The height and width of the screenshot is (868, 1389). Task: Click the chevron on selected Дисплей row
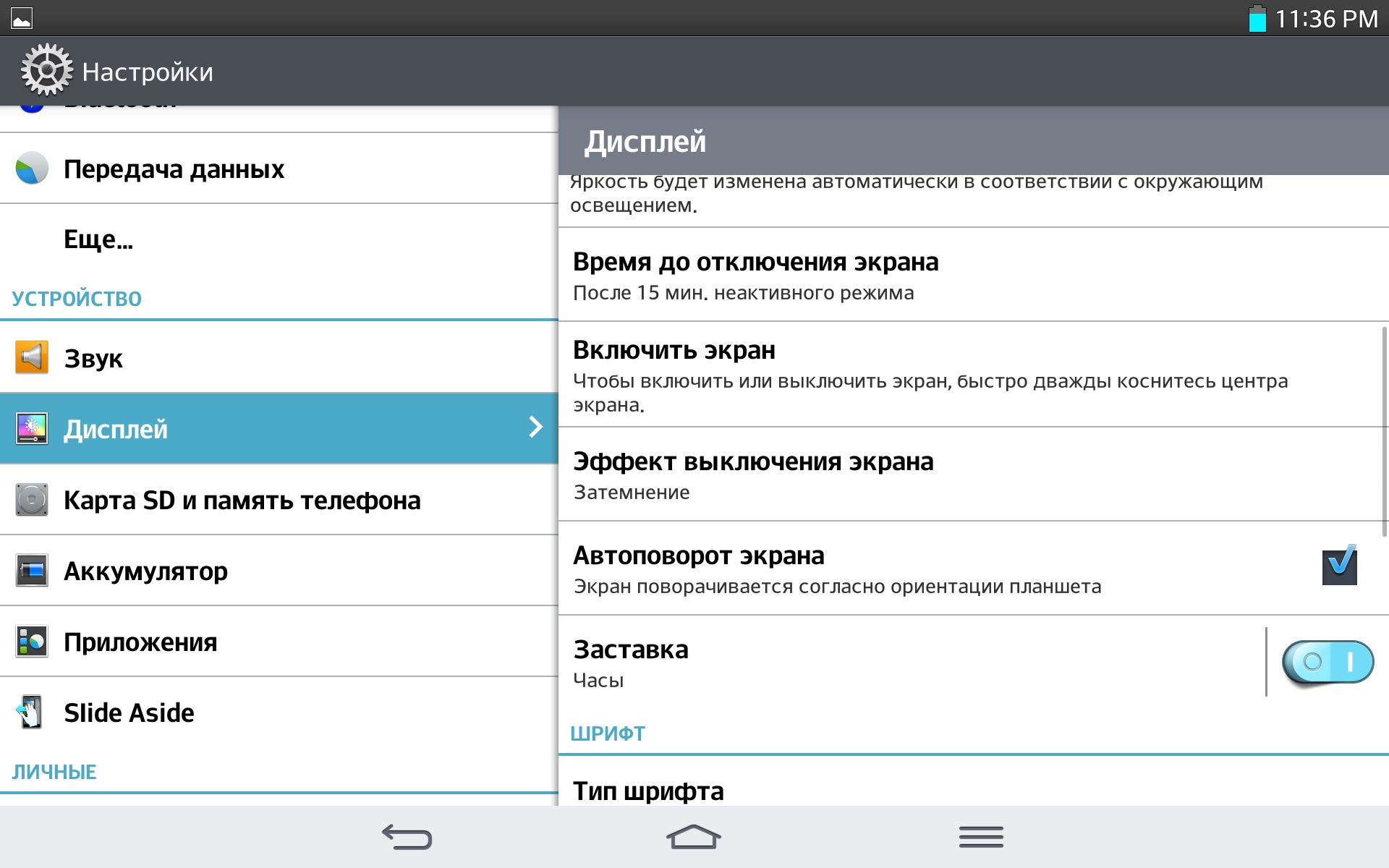535,427
